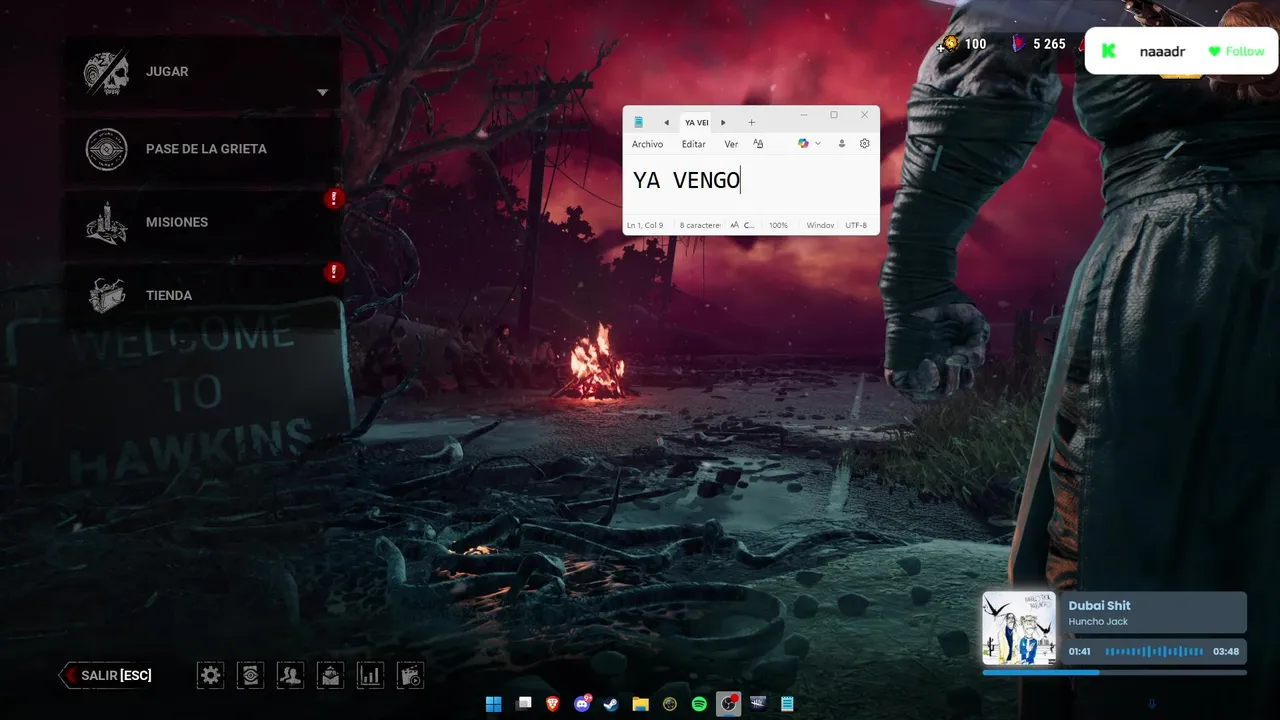Open Notepad settings gear
Viewport: 1280px width, 720px height.
[x=865, y=144]
